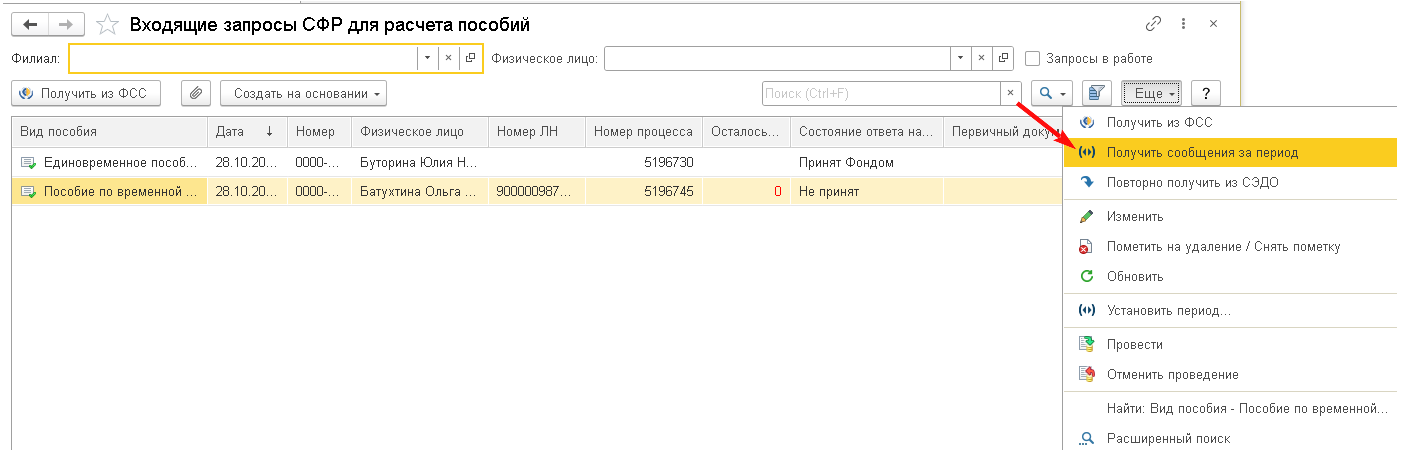
Task: Toggle the Еще menu button
Action: pyautogui.click(x=1152, y=93)
